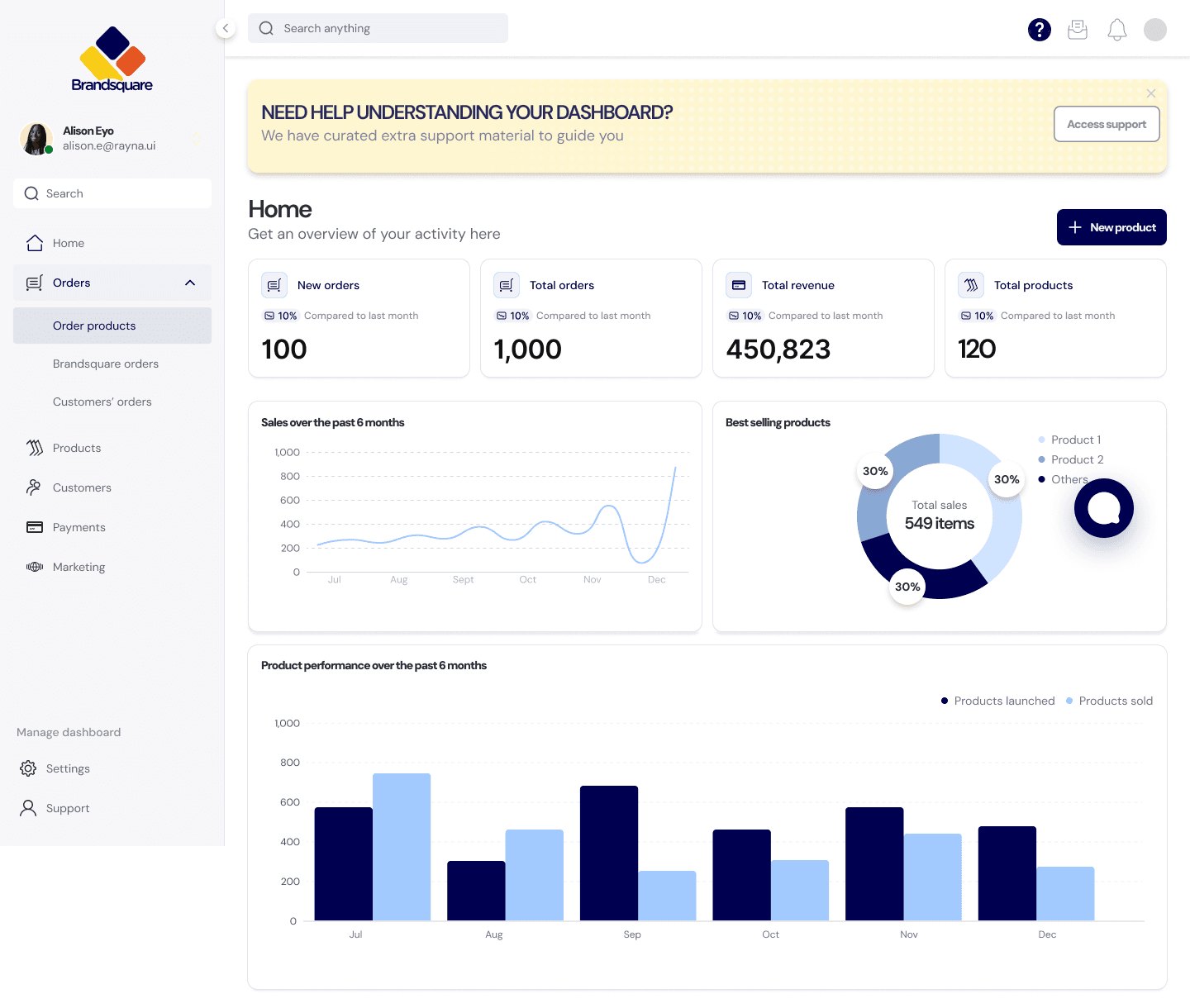Image resolution: width=1190 pixels, height=1008 pixels.
Task: Click the Brandsquare logo
Action: [112, 59]
